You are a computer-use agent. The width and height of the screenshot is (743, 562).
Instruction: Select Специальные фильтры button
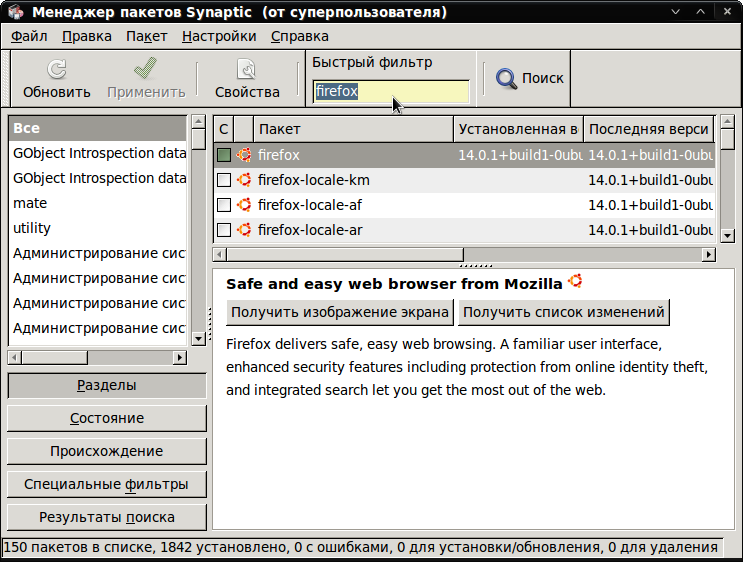[x=107, y=484]
